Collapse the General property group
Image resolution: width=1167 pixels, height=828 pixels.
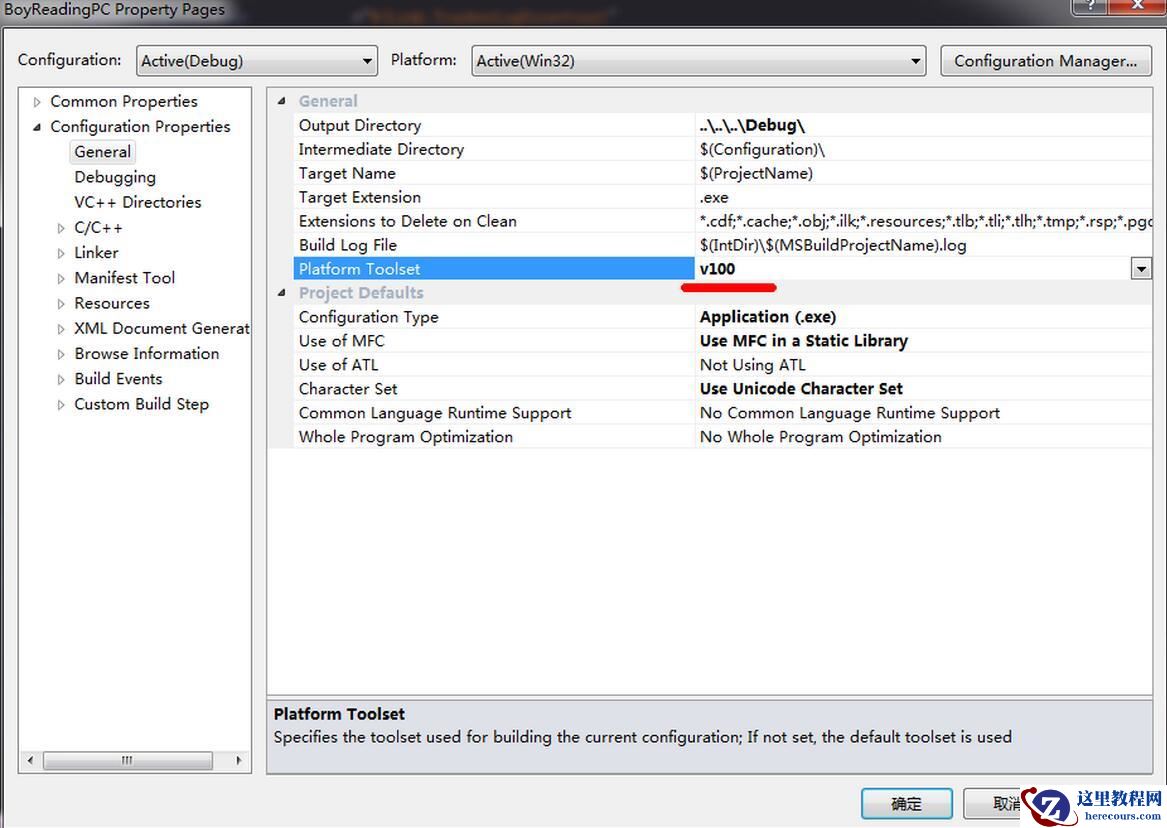pos(281,101)
